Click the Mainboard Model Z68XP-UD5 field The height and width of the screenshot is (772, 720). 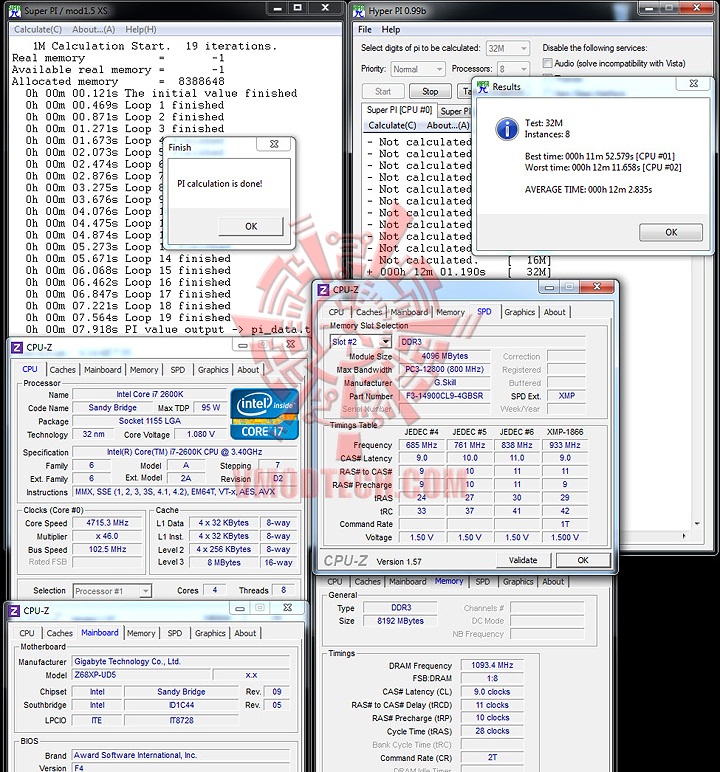pyautogui.click(x=142, y=675)
